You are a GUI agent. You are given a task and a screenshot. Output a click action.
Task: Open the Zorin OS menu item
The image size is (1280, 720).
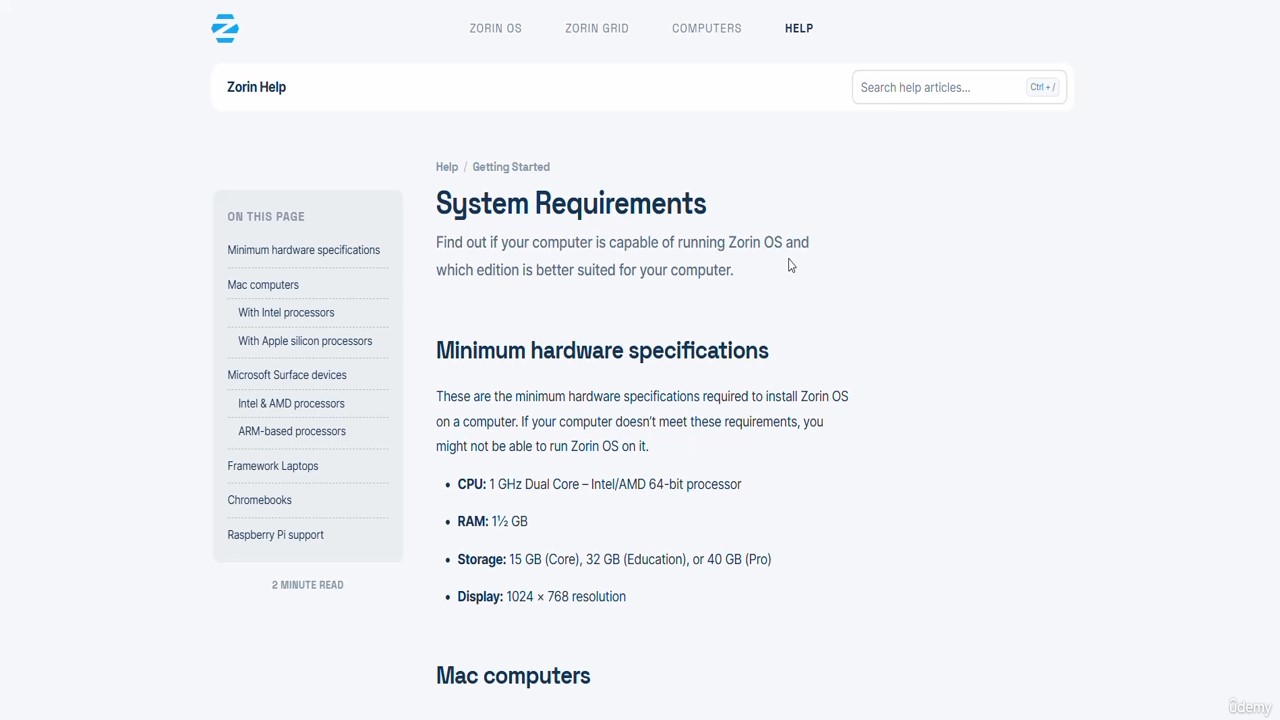pos(496,28)
